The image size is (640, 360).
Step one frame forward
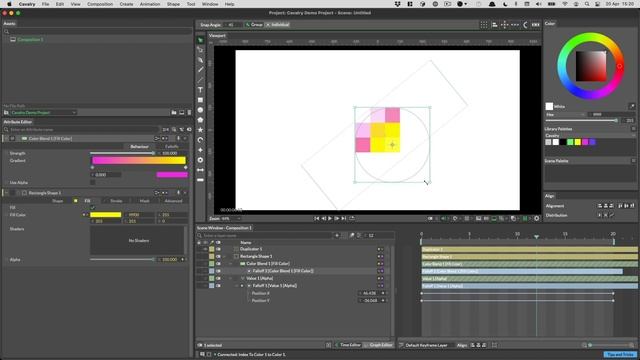337,218
